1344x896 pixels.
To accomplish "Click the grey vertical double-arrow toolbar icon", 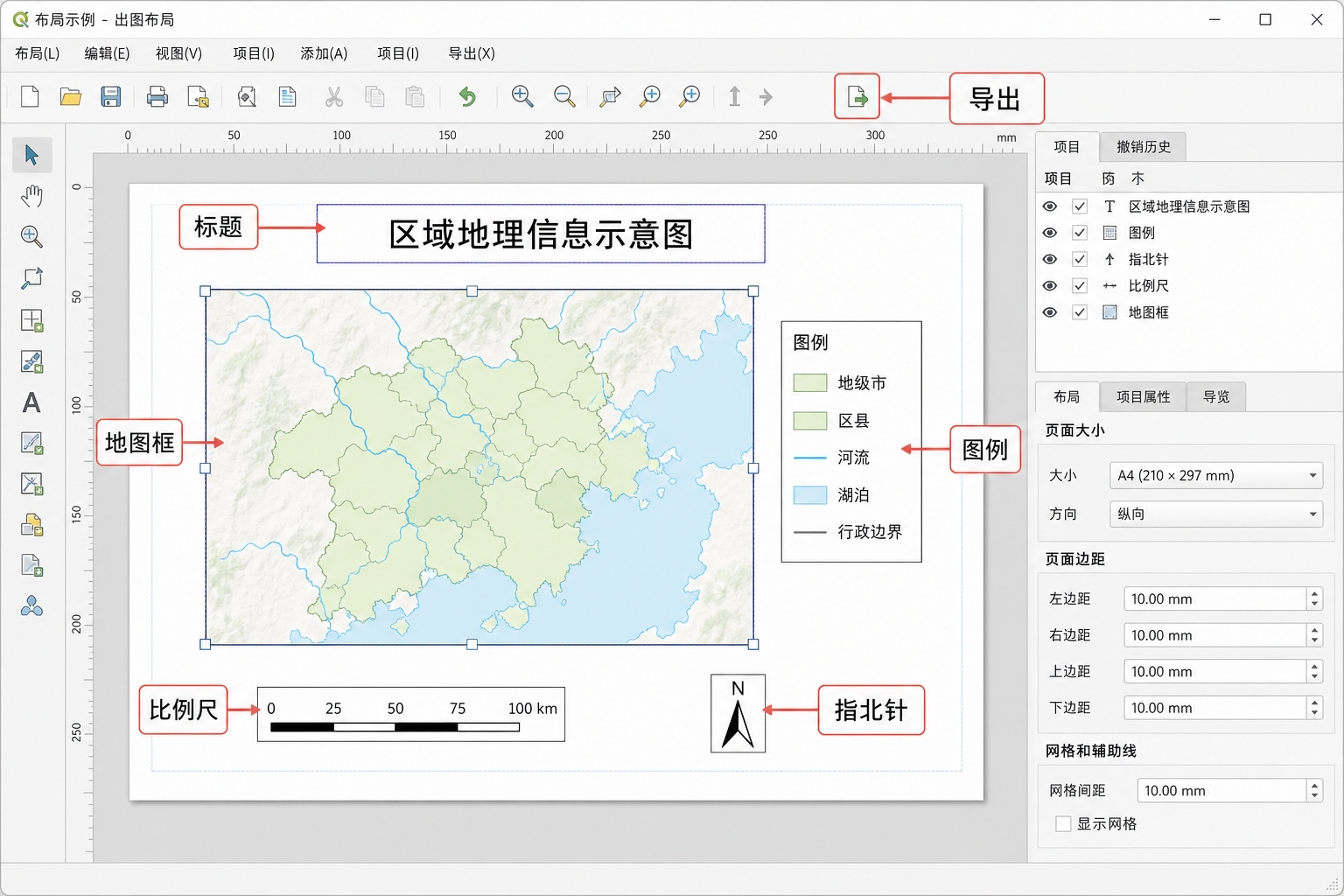I will click(734, 96).
